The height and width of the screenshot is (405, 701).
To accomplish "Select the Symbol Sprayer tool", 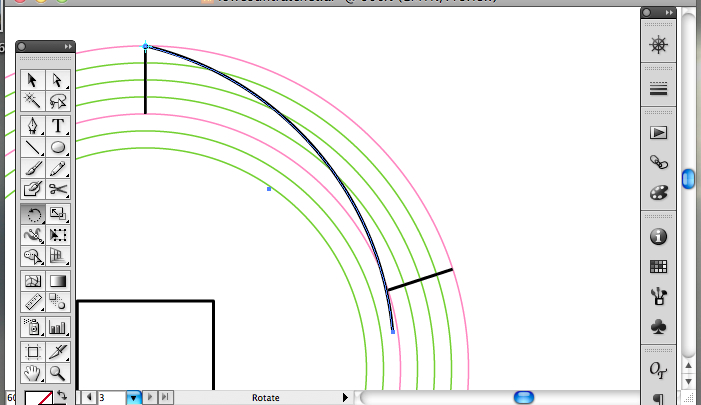I will pyautogui.click(x=32, y=327).
